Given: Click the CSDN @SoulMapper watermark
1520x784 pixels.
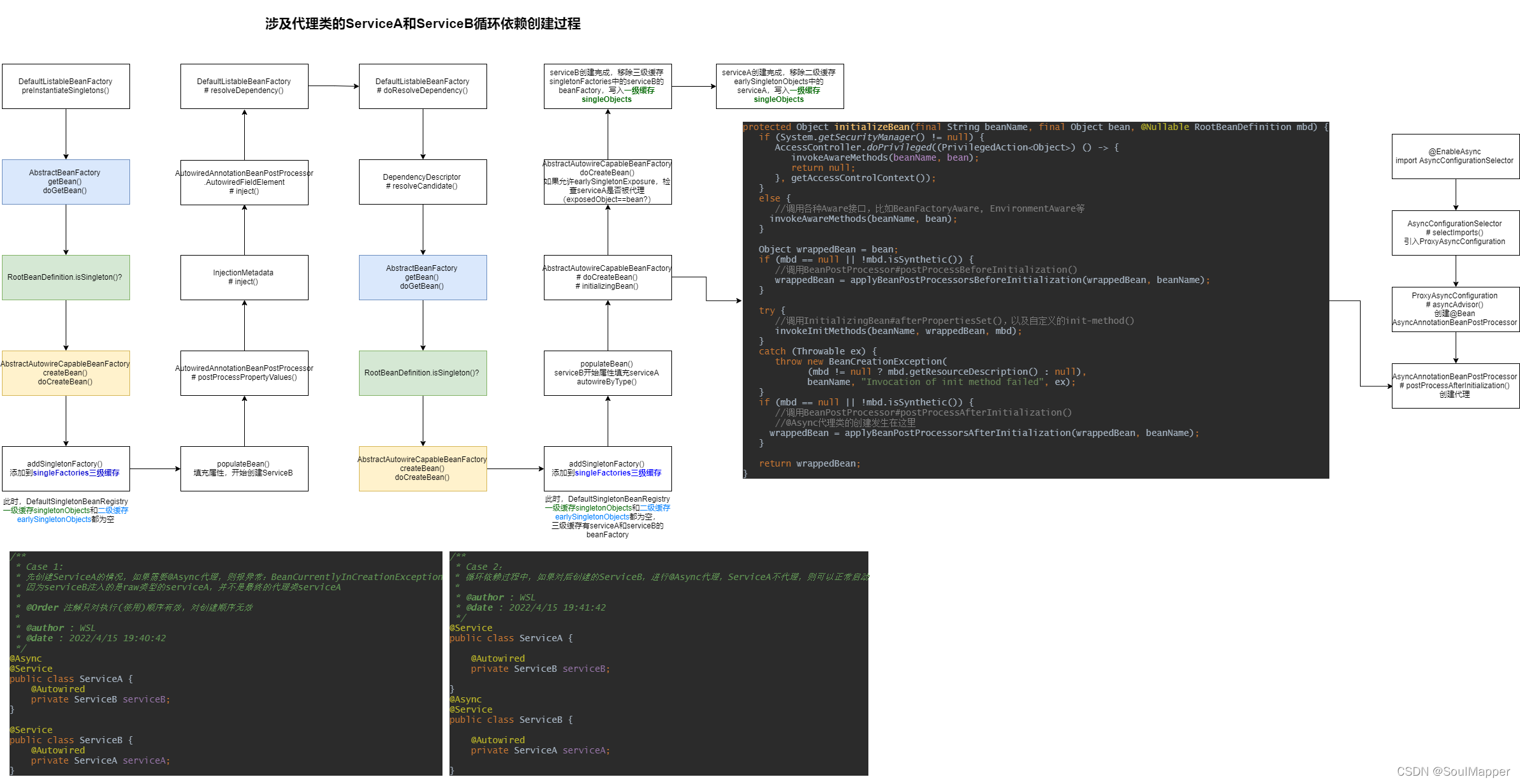Looking at the screenshot, I should (x=1453, y=771).
